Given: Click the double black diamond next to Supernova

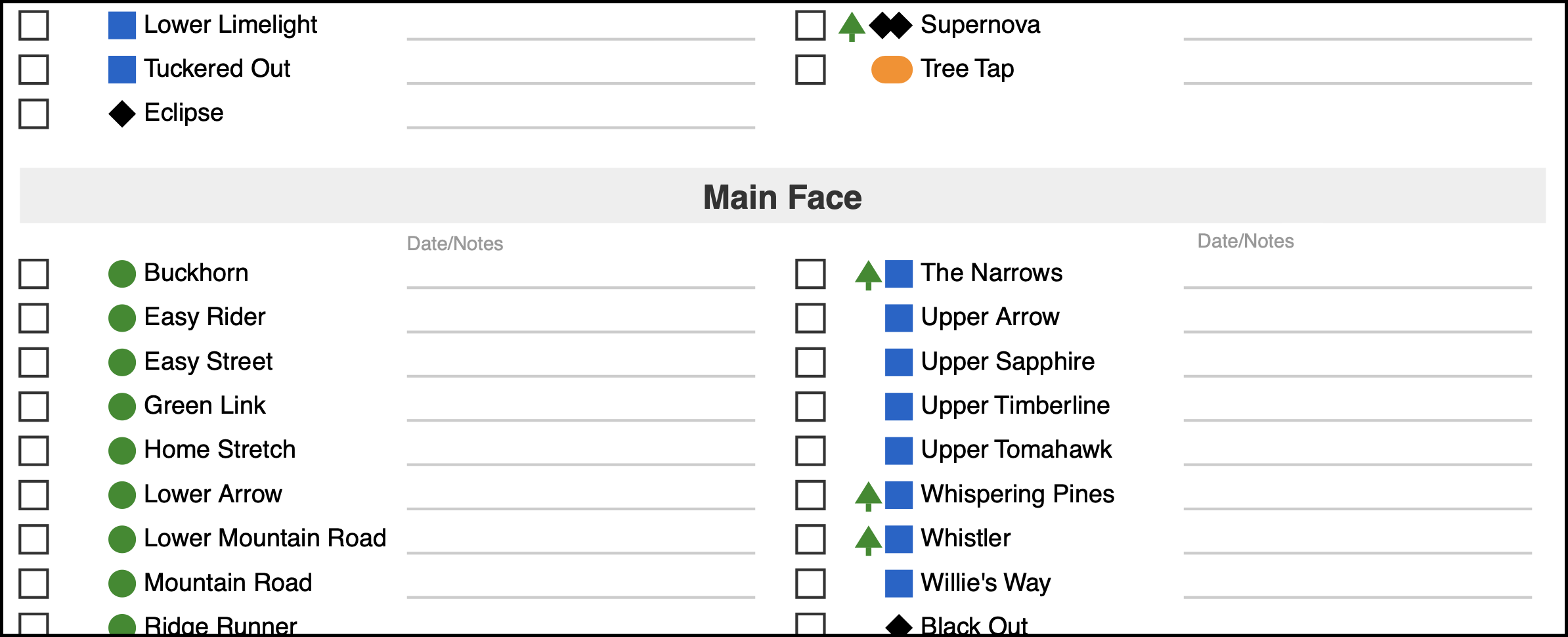Looking at the screenshot, I should [890, 26].
